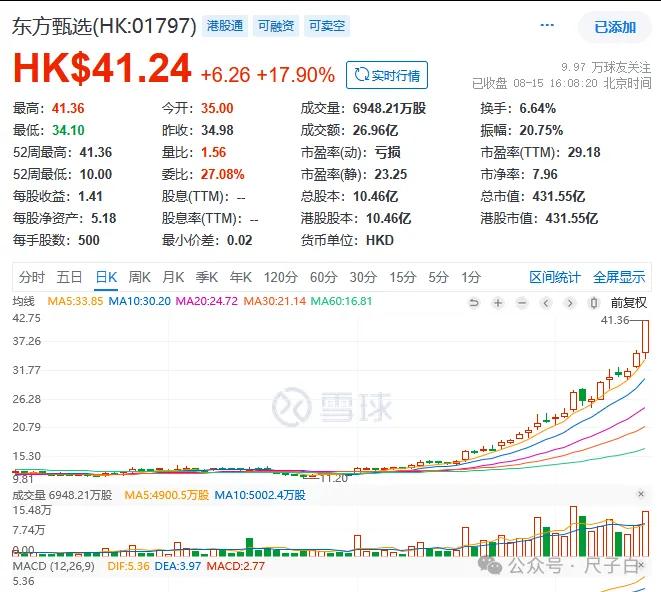The width and height of the screenshot is (661, 592).
Task: Select the 年K chart tab
Action: tap(241, 277)
